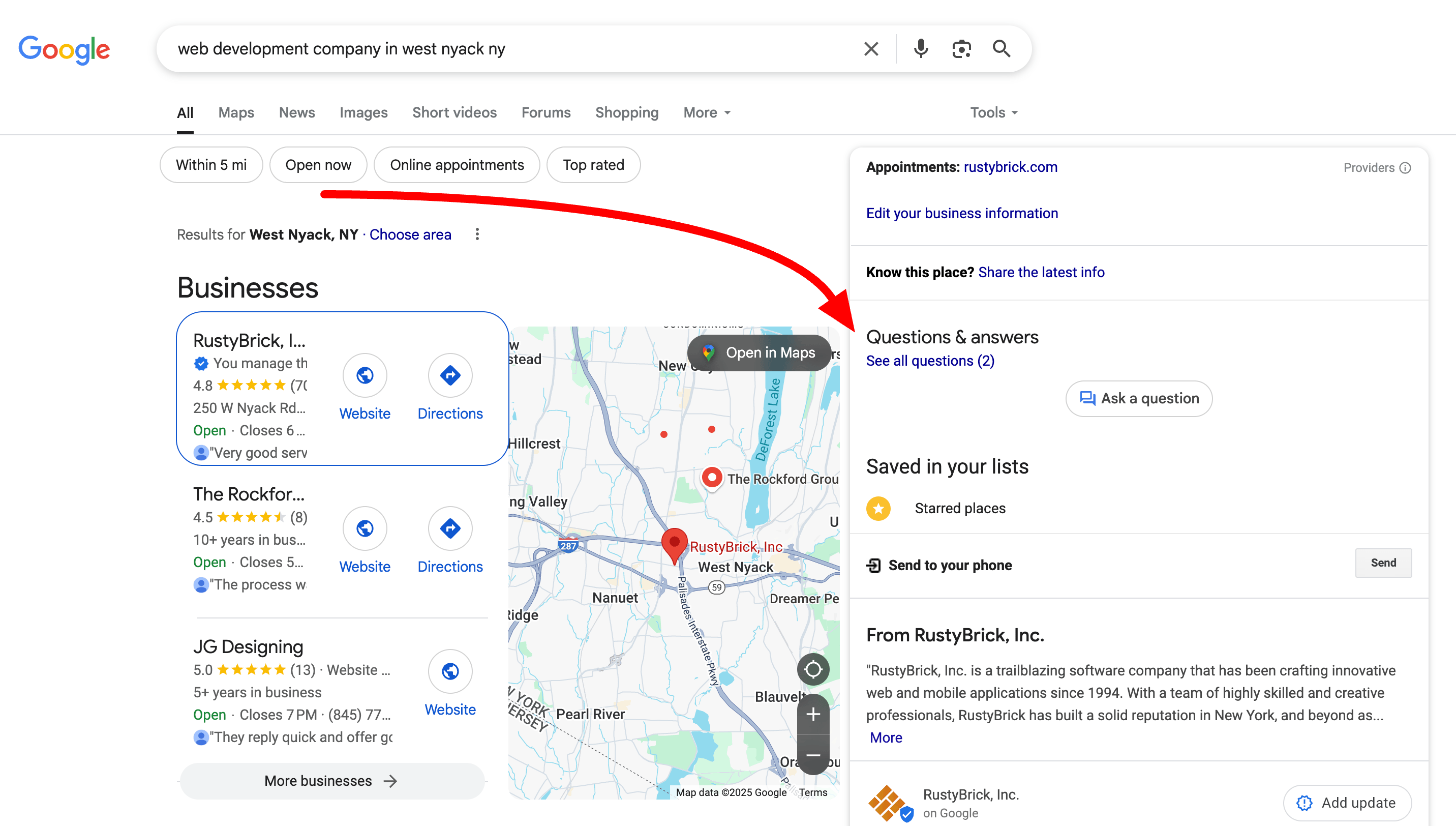Switch to the Images tab
The height and width of the screenshot is (826, 1456).
tap(363, 112)
